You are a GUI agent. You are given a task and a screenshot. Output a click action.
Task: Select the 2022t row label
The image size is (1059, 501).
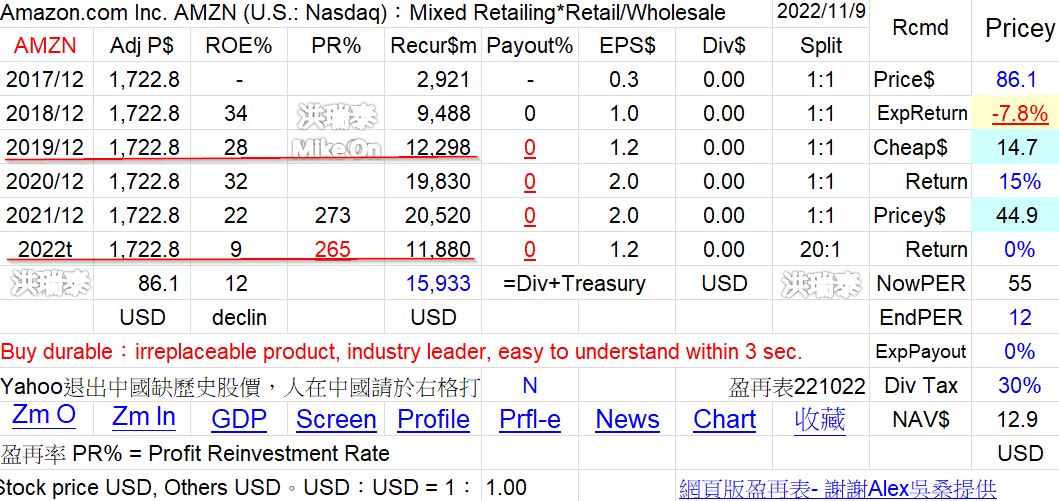tap(45, 249)
